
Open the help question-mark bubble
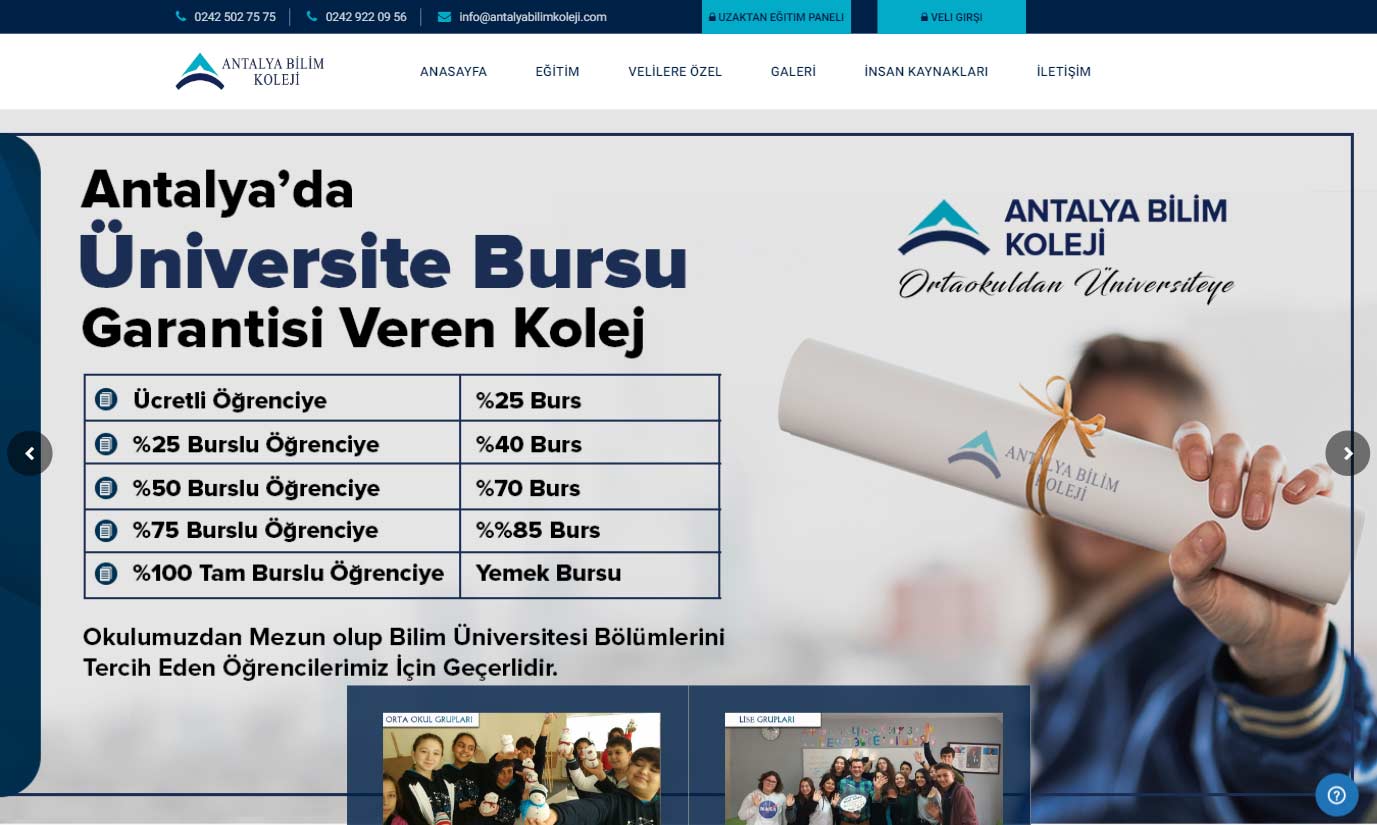1336,795
